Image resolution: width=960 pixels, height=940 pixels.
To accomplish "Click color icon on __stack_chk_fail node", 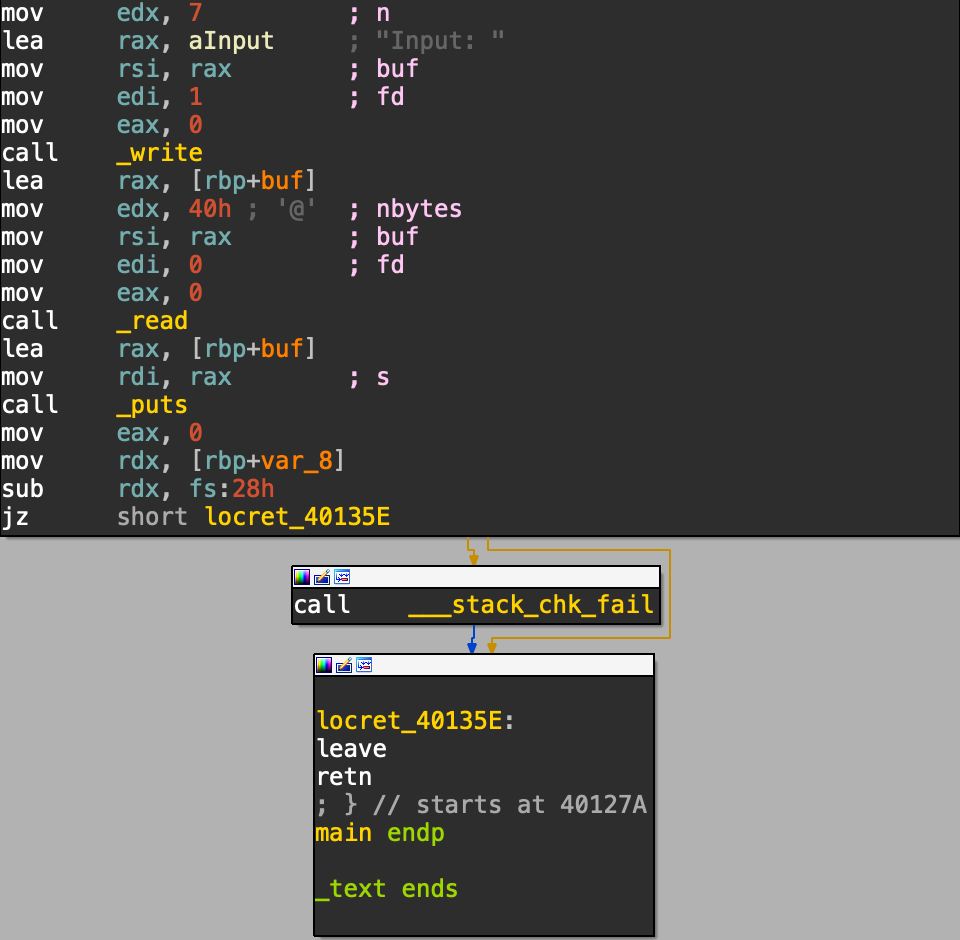I will [302, 577].
